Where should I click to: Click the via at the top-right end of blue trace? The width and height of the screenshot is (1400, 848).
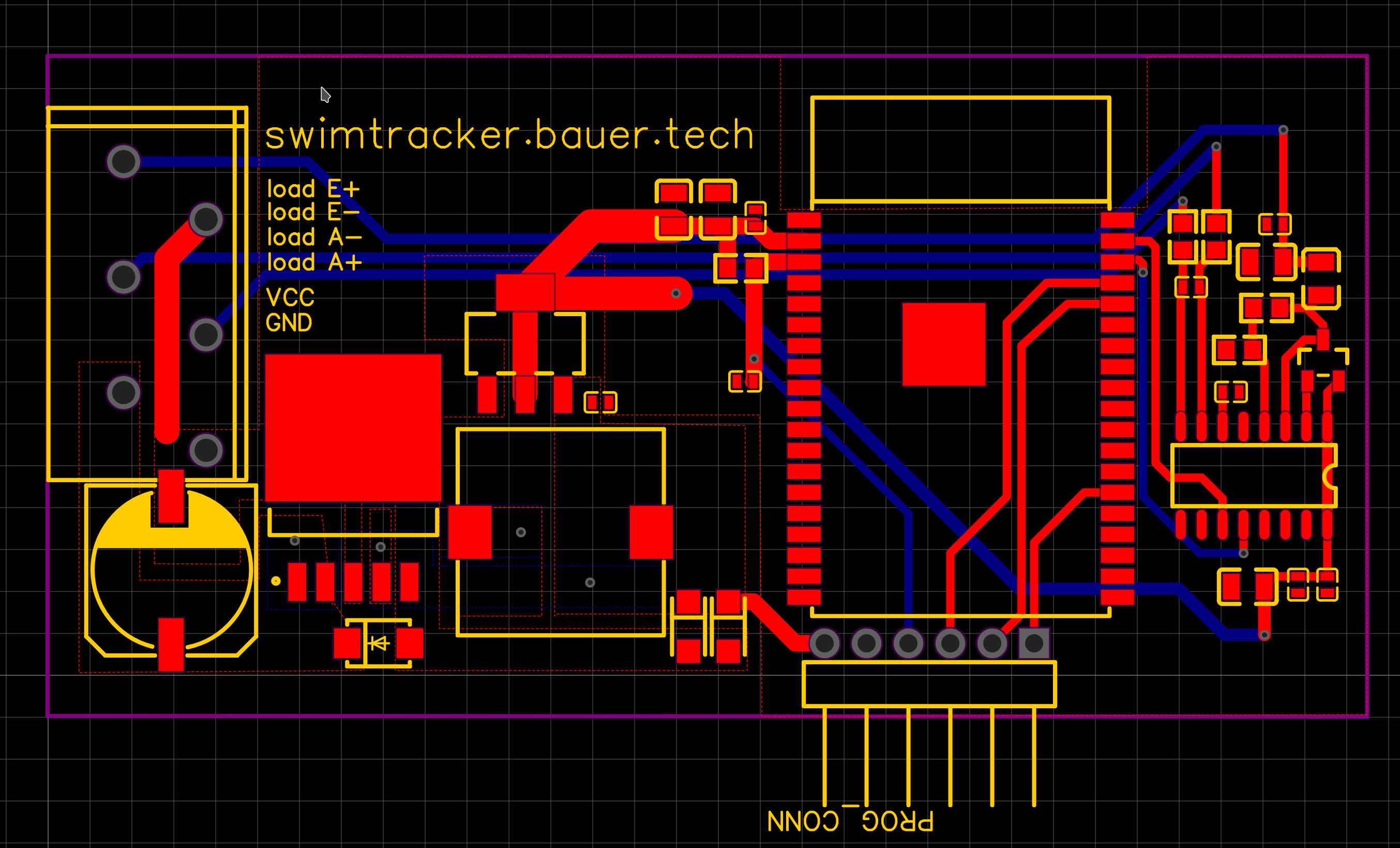point(1283,130)
